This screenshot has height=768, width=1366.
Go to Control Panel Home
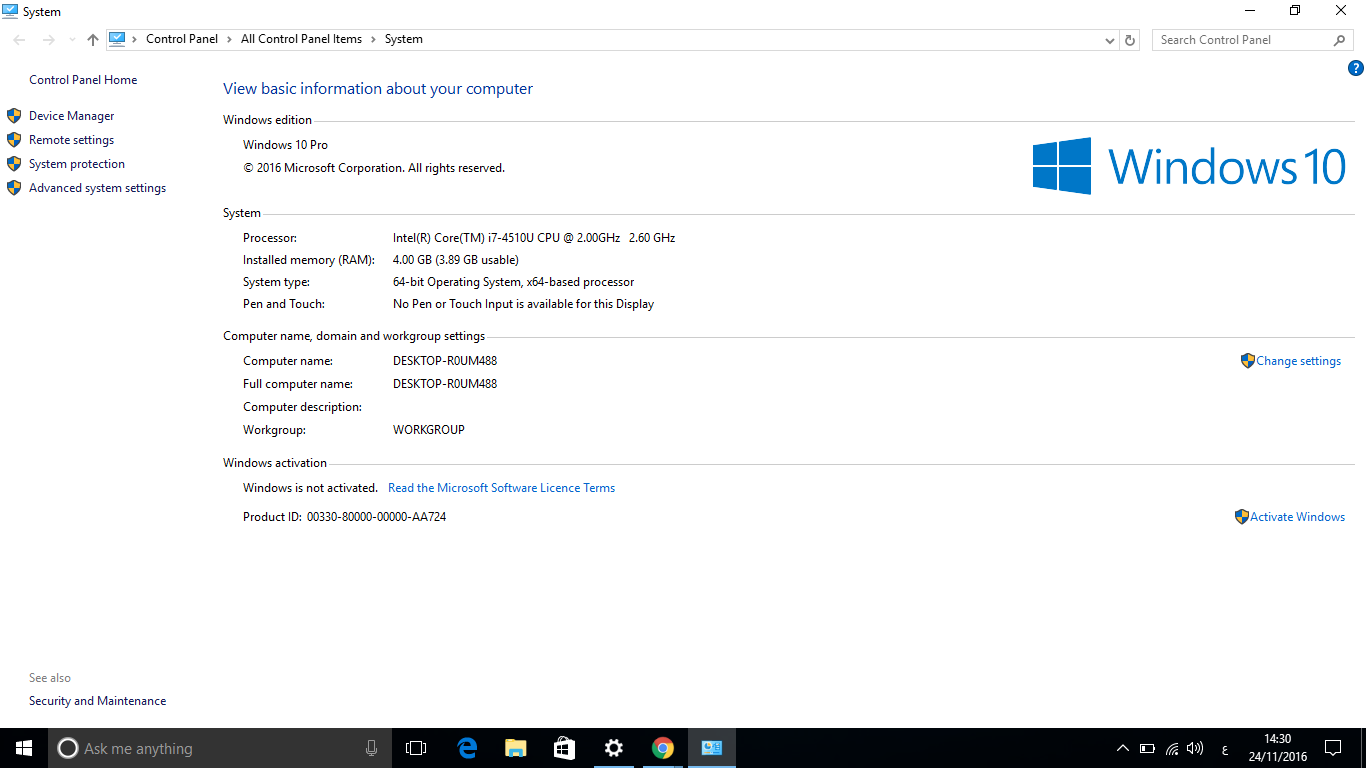(83, 80)
